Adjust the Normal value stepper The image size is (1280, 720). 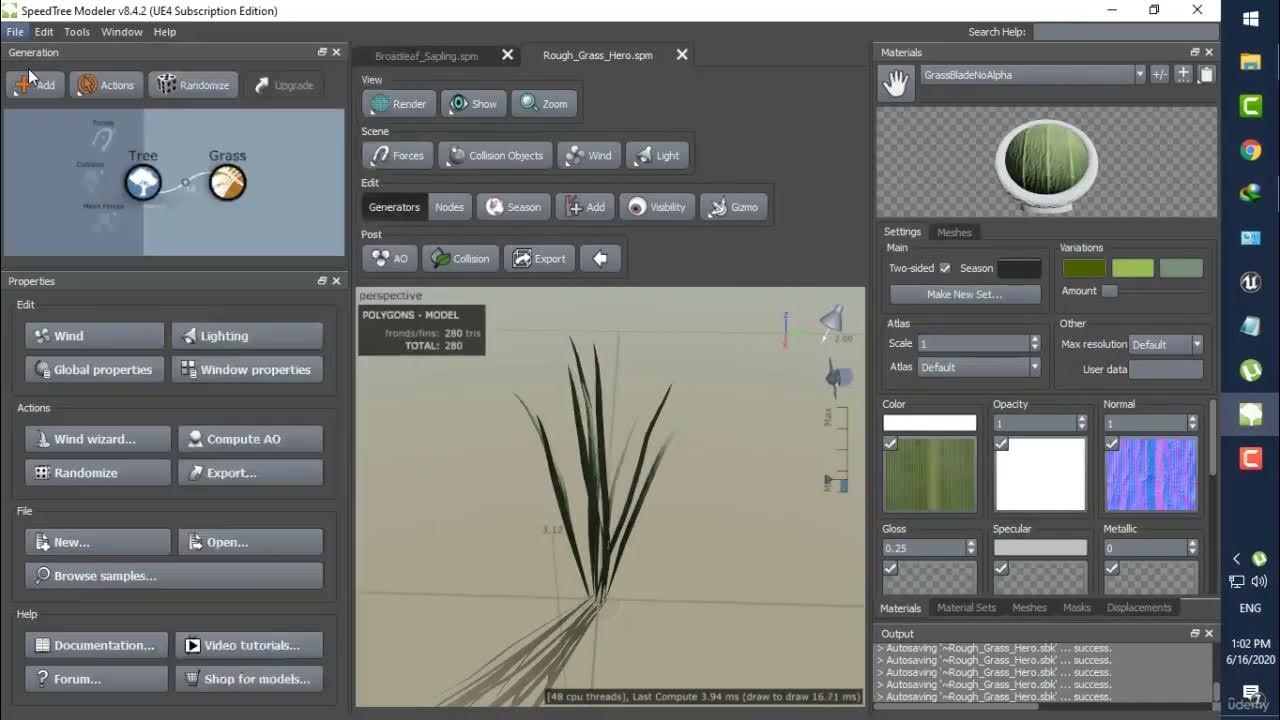[1192, 423]
